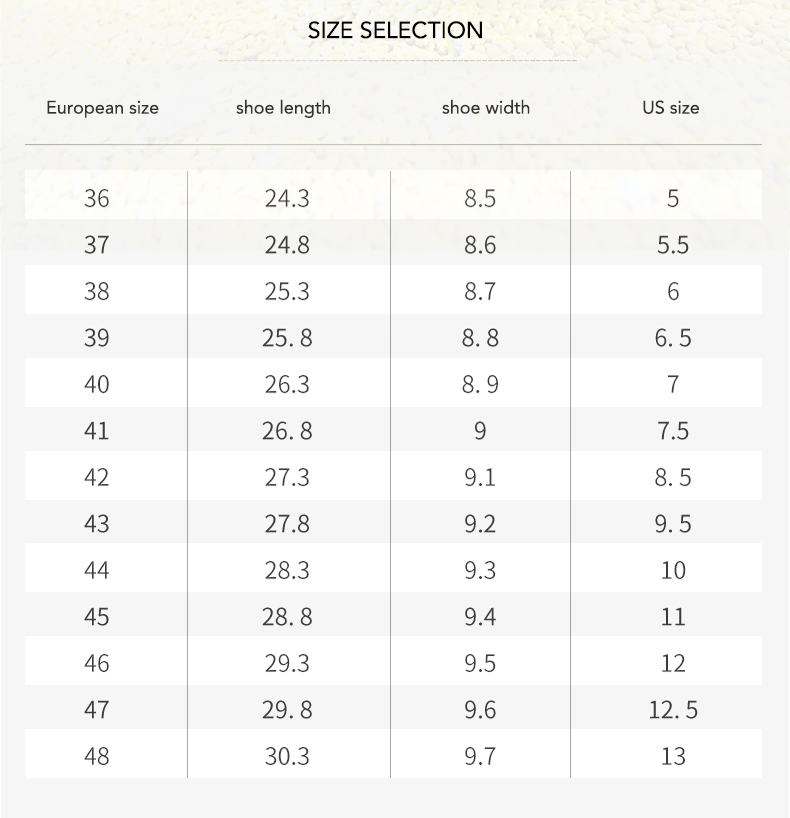Click shoe length value 24.8
The height and width of the screenshot is (818, 790).
coord(287,245)
